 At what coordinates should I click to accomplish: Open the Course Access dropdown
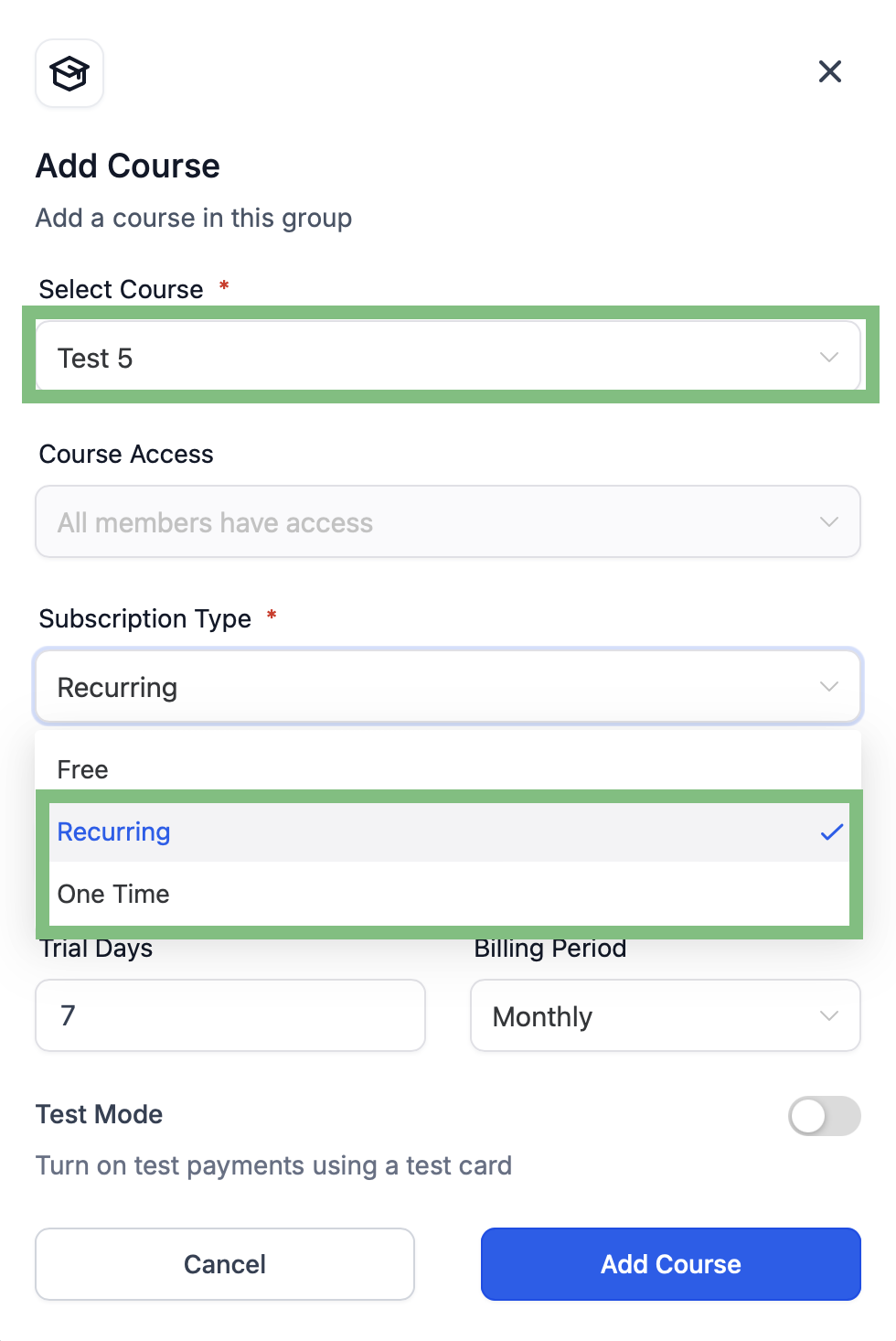click(448, 521)
